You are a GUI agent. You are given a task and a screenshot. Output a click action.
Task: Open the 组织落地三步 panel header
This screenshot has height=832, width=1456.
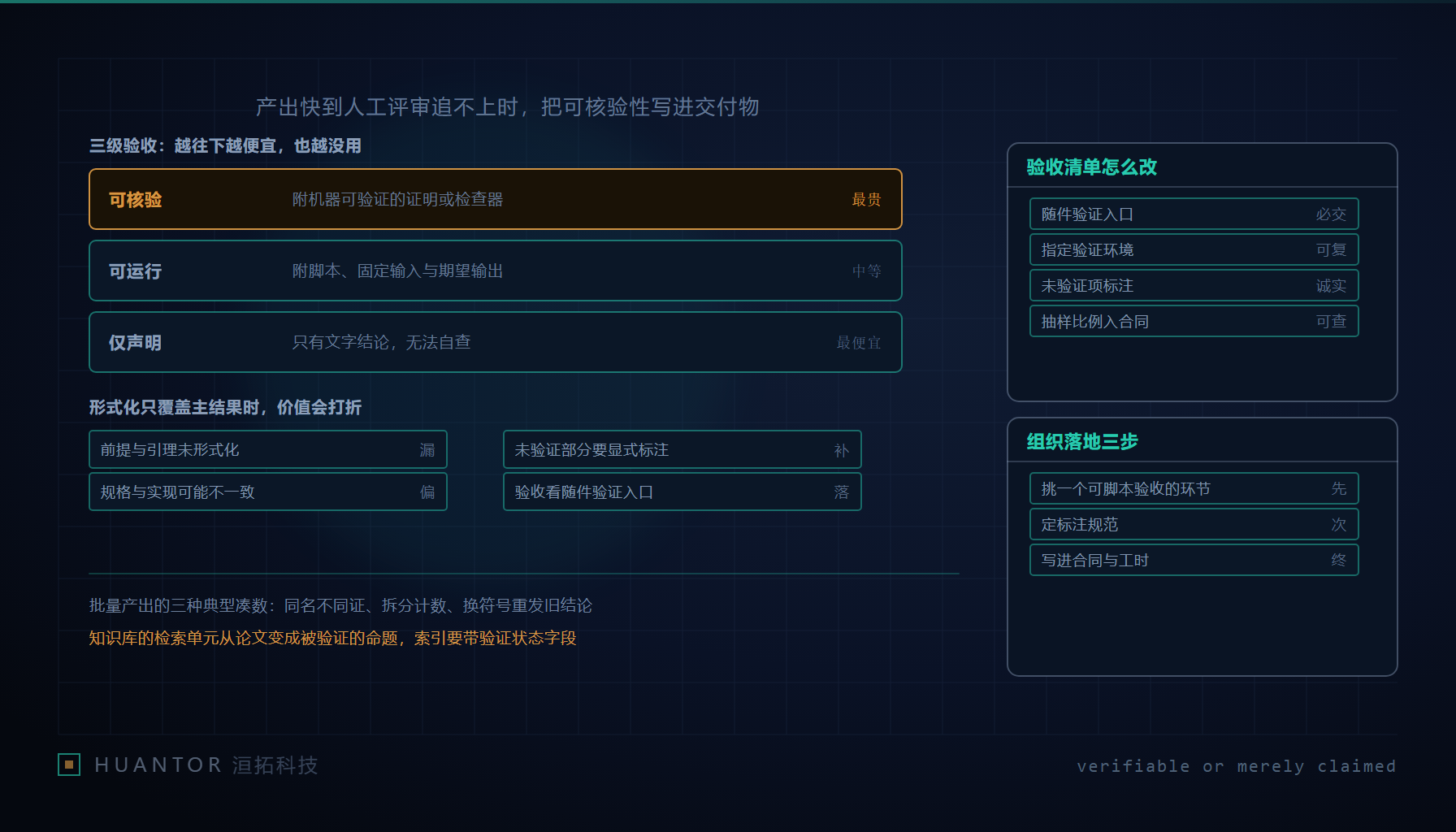[1082, 441]
